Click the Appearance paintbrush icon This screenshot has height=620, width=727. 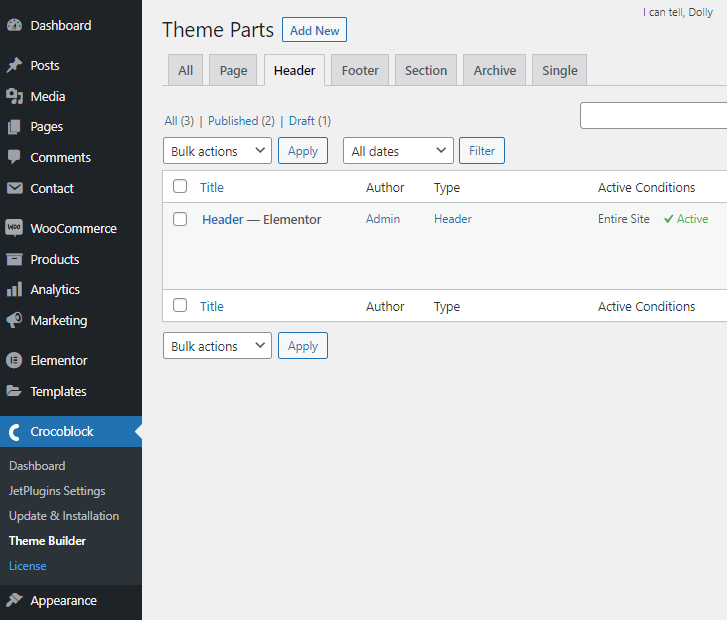(x=14, y=600)
